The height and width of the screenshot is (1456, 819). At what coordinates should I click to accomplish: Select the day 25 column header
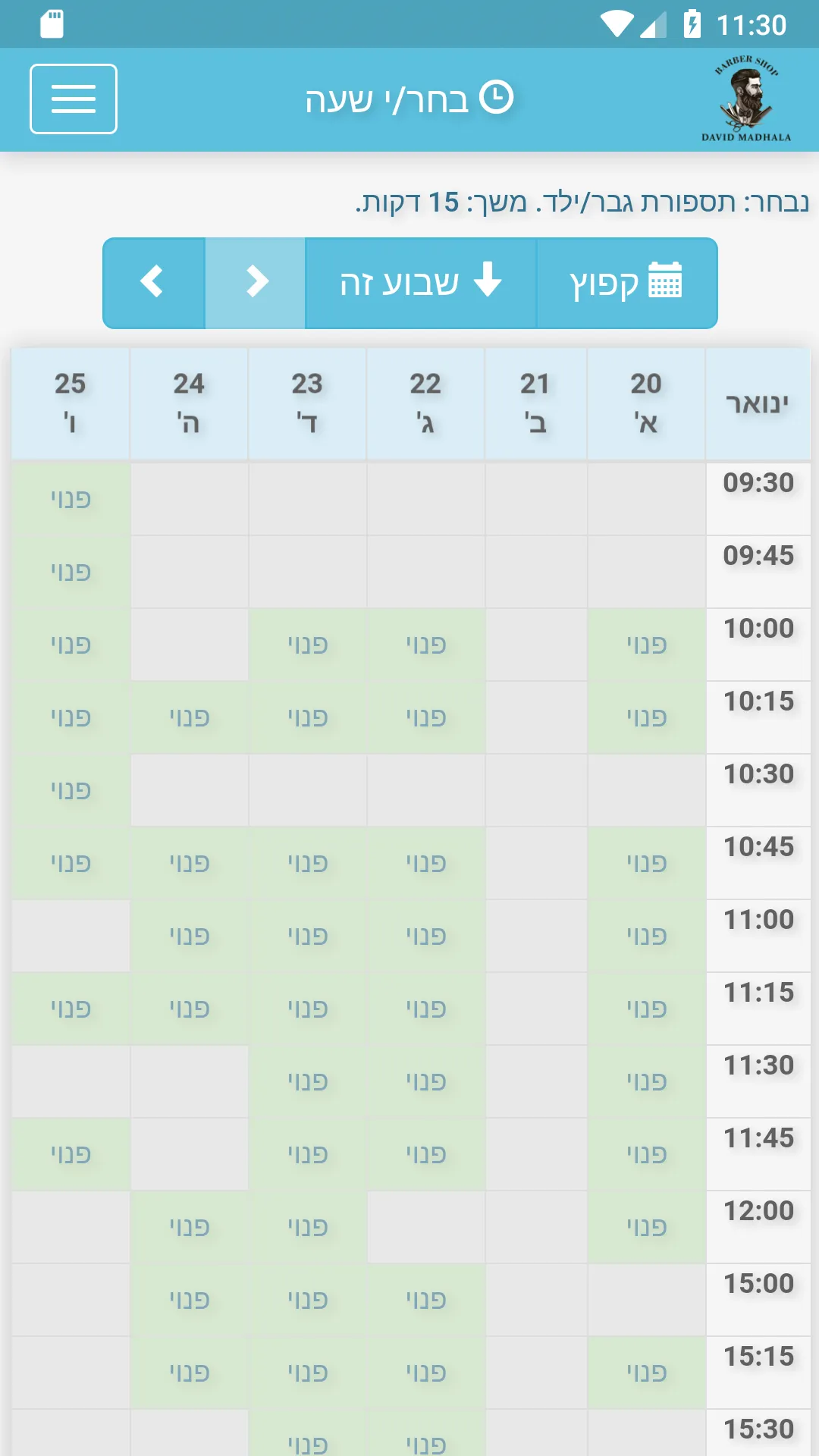pos(71,403)
